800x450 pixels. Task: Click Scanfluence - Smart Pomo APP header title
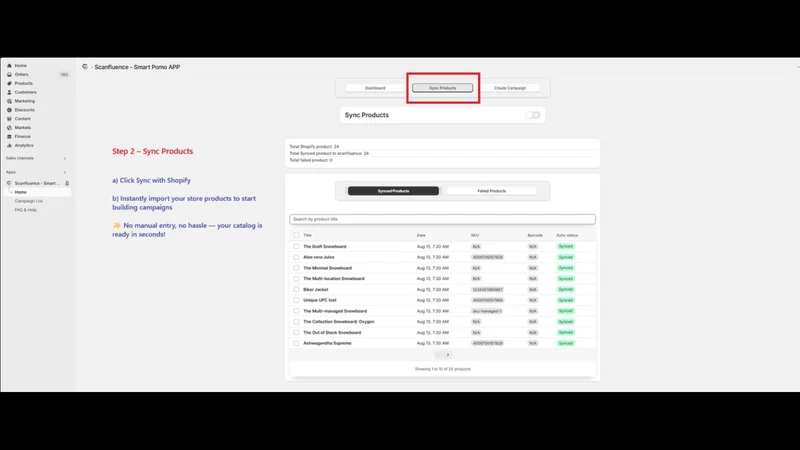tap(137, 67)
